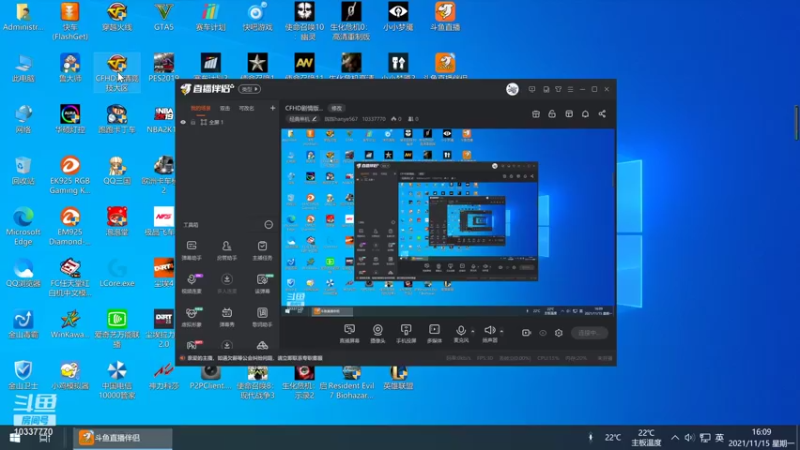This screenshot has width=800, height=450.
Task: Open the 房管助手 tool
Action: tap(227, 250)
